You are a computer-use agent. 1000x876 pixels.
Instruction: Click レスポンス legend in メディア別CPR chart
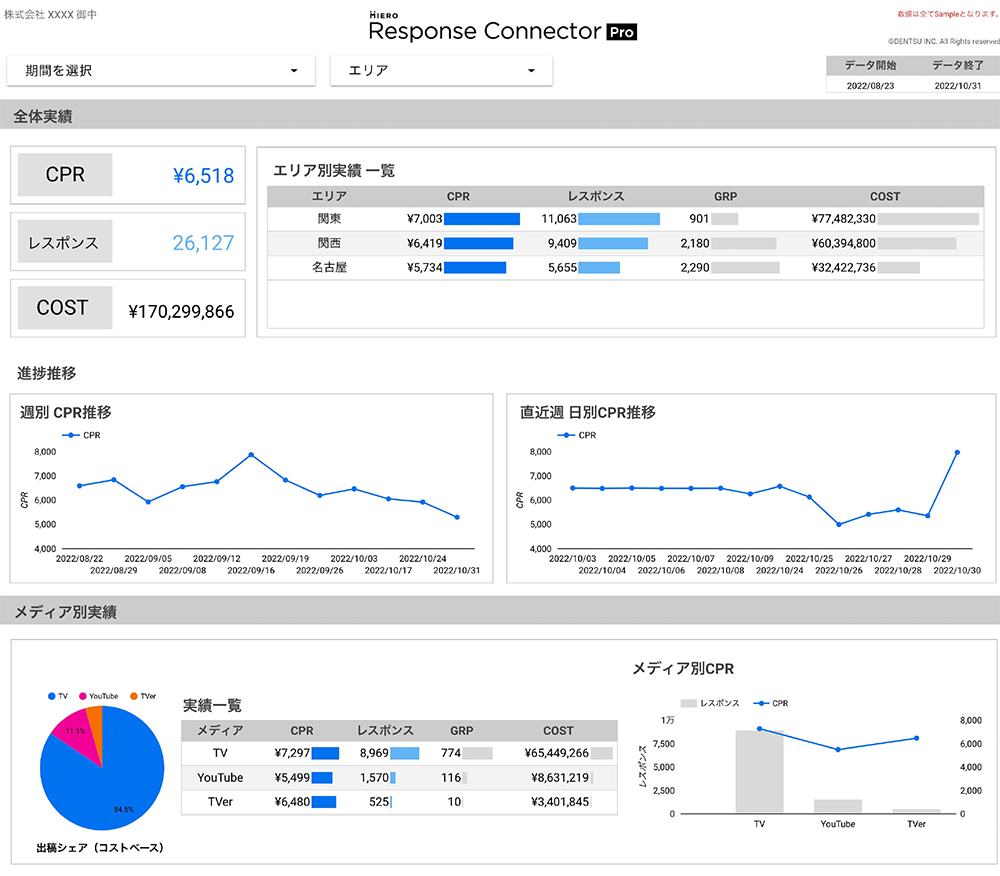coord(709,703)
